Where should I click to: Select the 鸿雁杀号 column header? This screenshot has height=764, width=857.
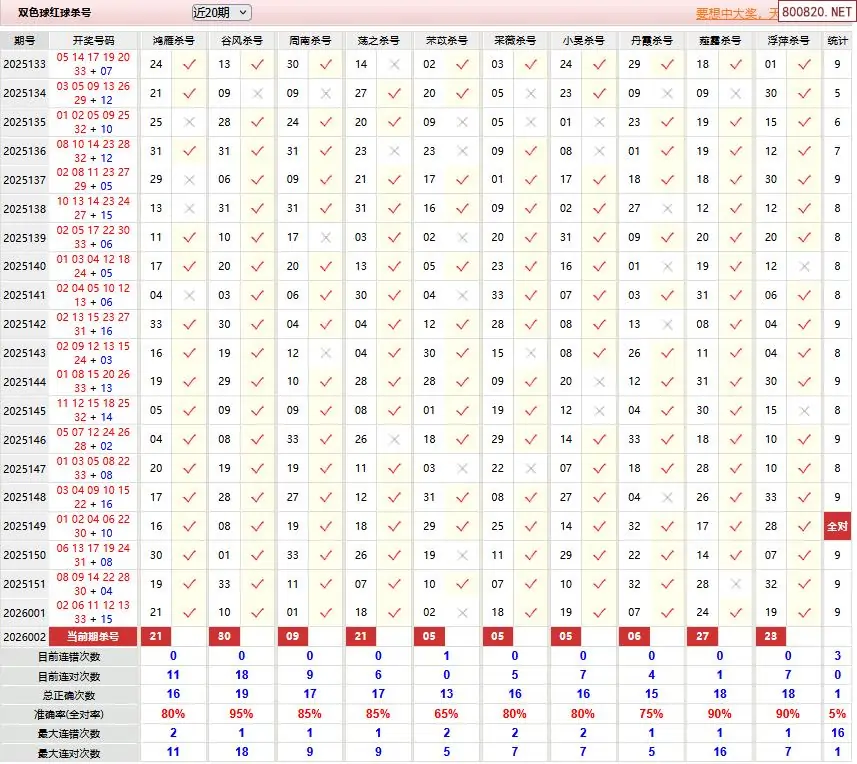[174, 41]
